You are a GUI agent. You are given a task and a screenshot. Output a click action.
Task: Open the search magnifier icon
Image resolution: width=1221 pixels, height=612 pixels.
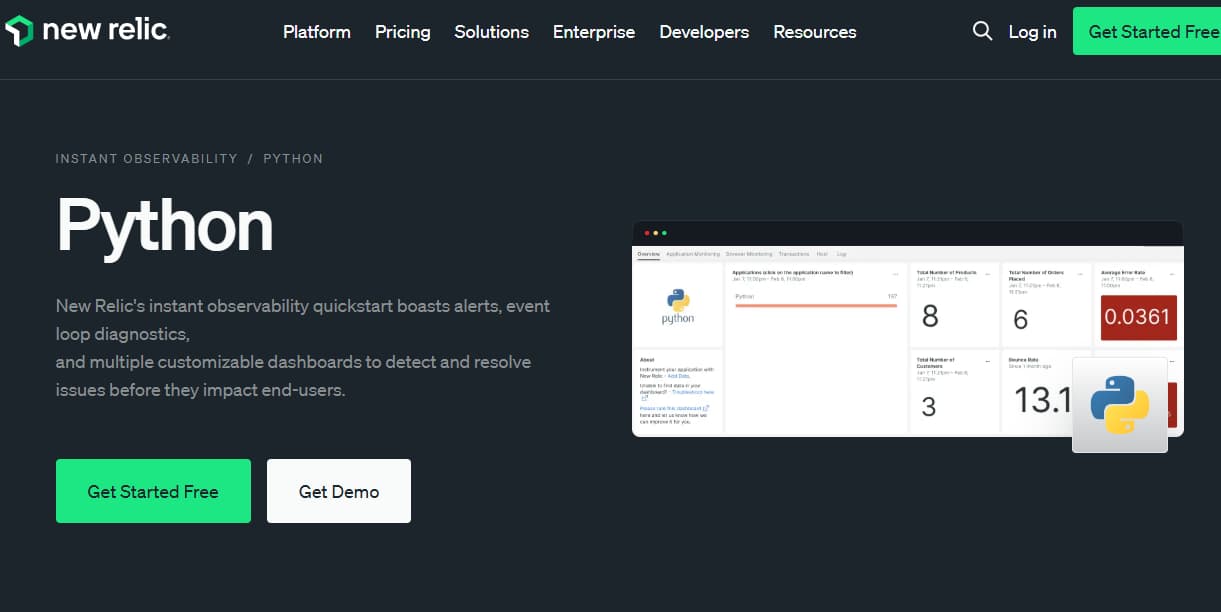tap(982, 31)
